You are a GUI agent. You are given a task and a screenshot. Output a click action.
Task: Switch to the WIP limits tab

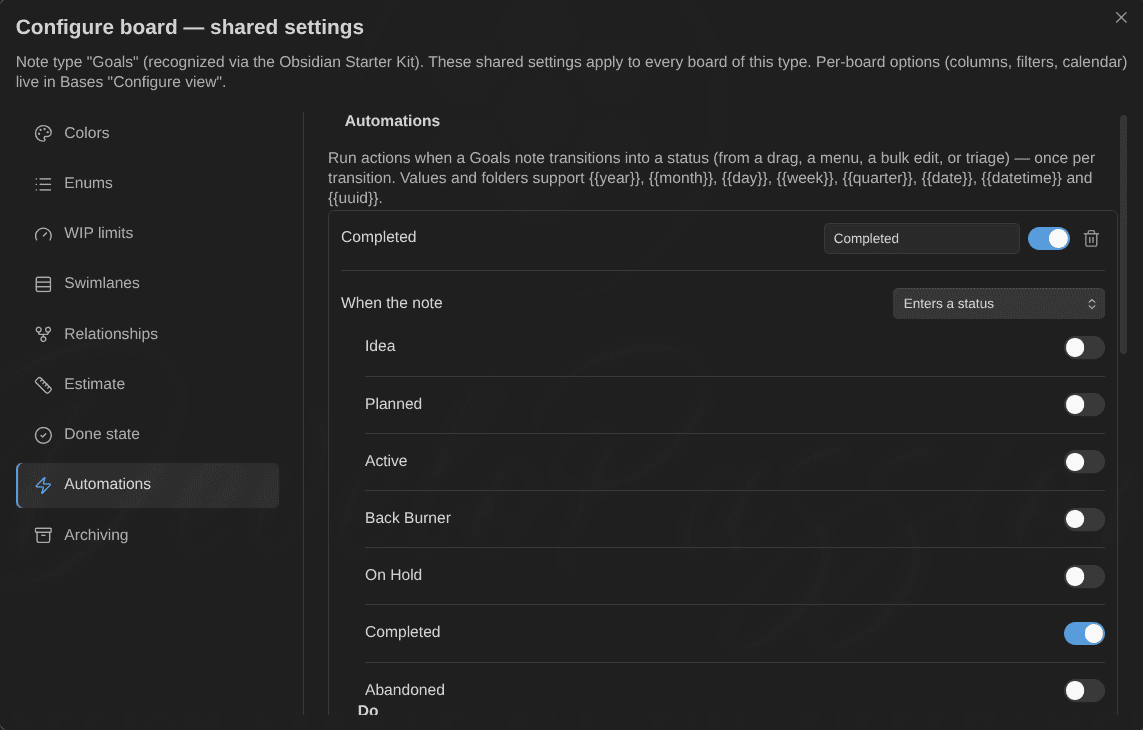click(x=147, y=233)
